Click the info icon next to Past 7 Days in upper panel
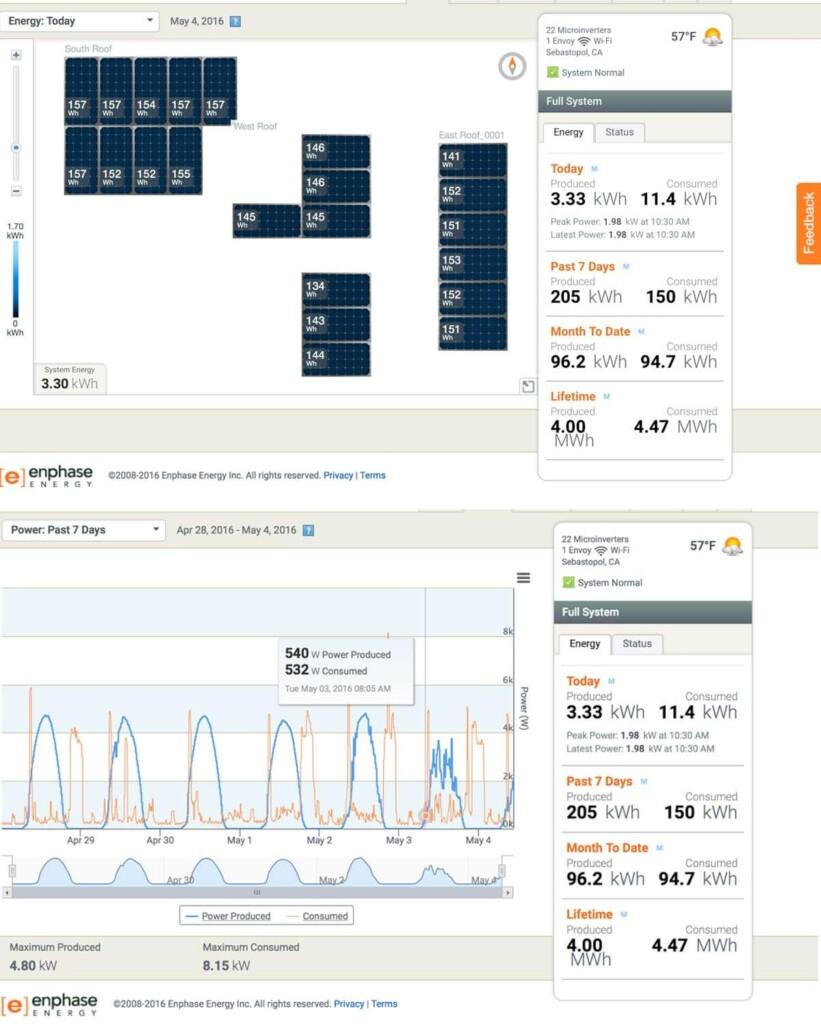The height and width of the screenshot is (1024, 821). (x=626, y=266)
